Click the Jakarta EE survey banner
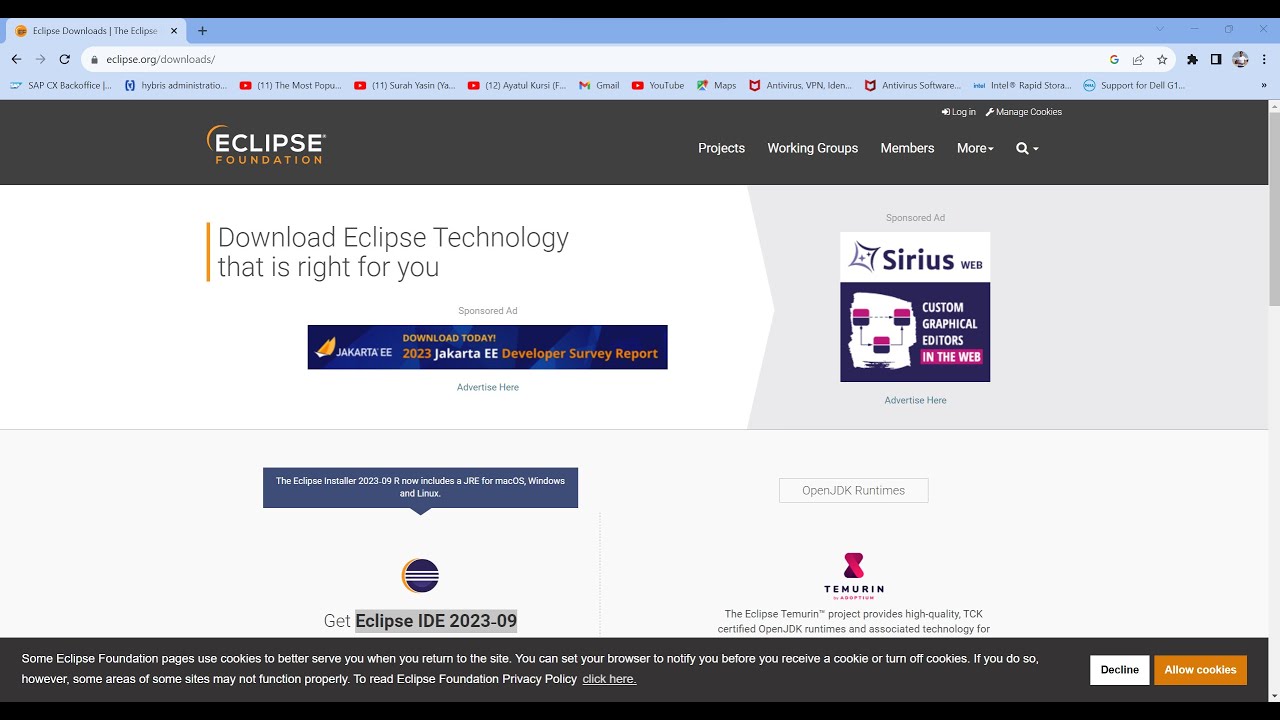1280x720 pixels. [487, 347]
